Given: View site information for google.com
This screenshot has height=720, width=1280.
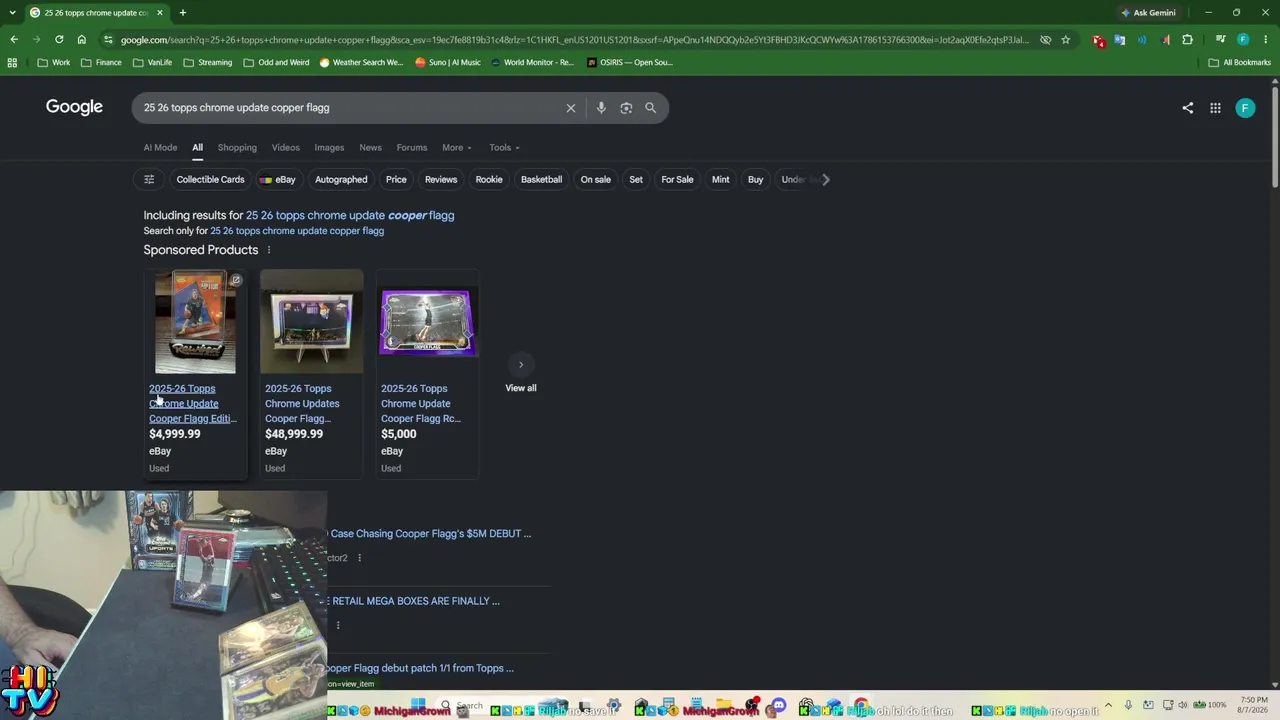Looking at the screenshot, I should pos(108,40).
